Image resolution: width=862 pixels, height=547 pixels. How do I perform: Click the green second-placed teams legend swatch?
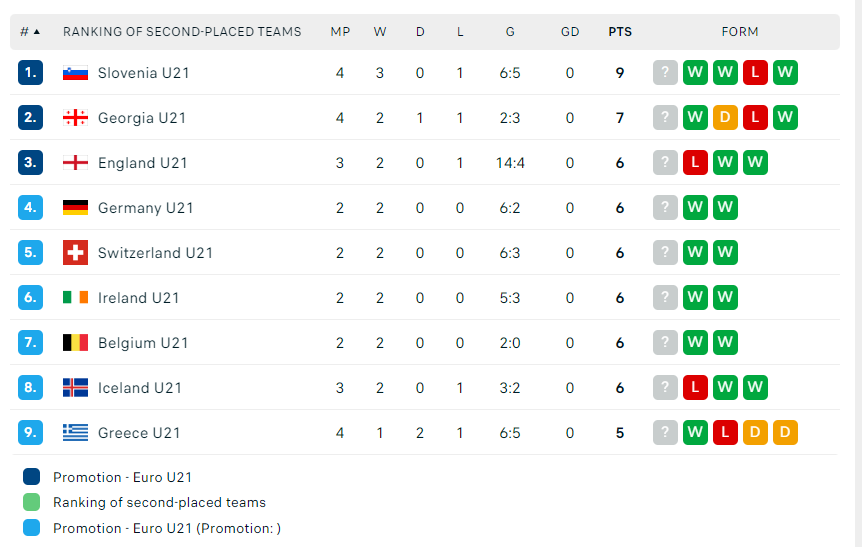pos(31,502)
